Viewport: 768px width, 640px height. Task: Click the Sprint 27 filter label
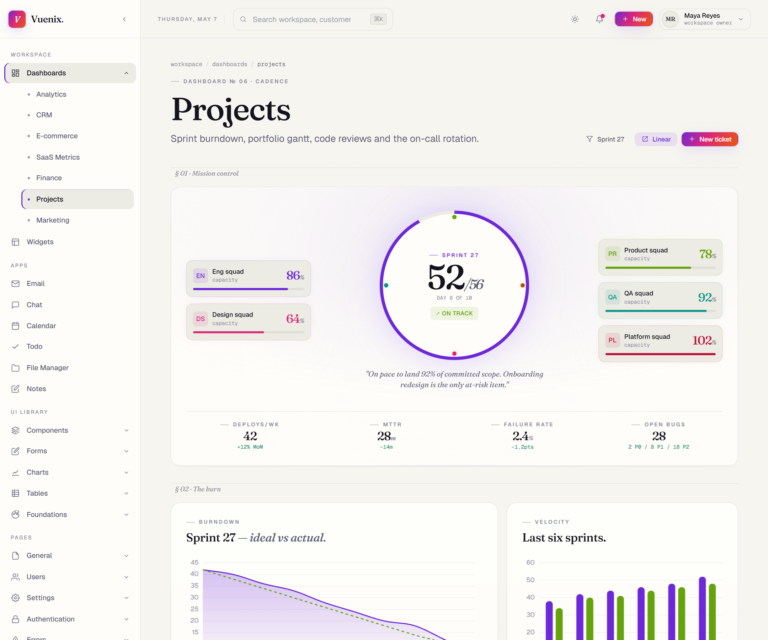click(x=610, y=139)
